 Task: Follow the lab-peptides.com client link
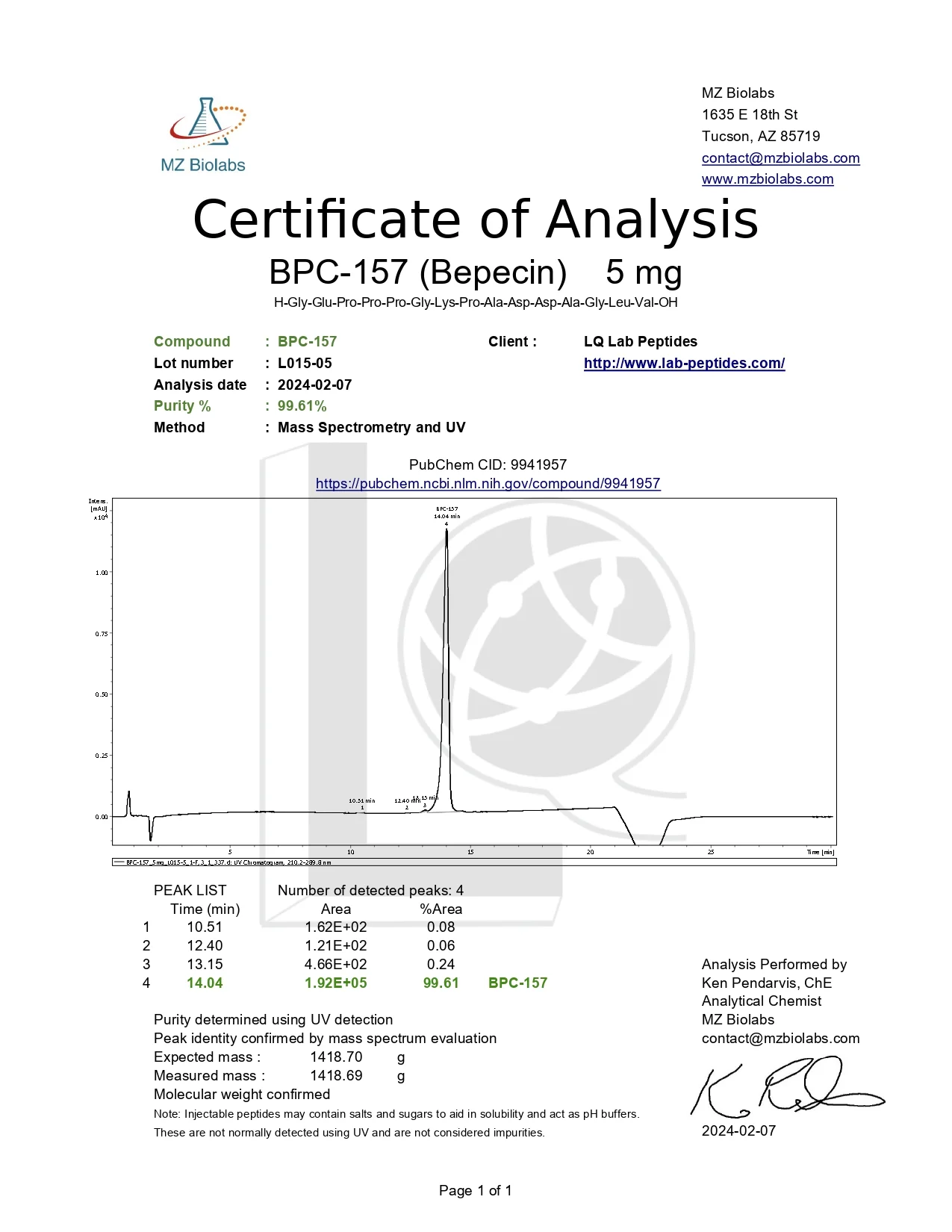click(x=684, y=364)
